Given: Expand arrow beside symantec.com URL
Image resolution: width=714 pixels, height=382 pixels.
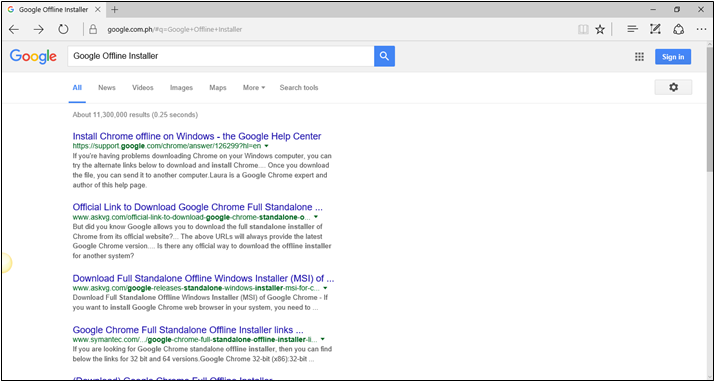Looking at the screenshot, I should pos(322,340).
